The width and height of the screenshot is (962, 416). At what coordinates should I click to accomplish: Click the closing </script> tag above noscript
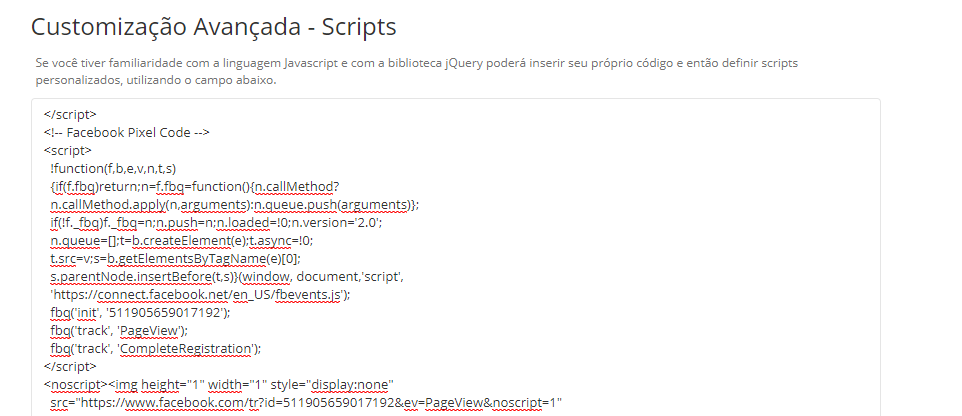click(x=70, y=367)
